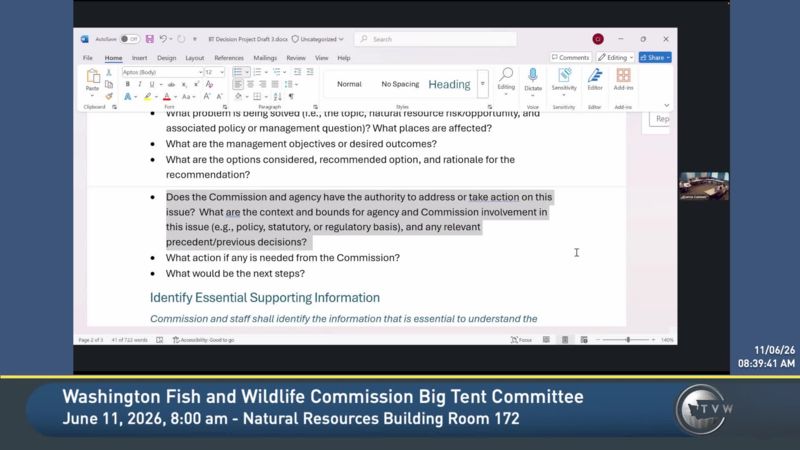Expand the numbering list options

point(266,72)
